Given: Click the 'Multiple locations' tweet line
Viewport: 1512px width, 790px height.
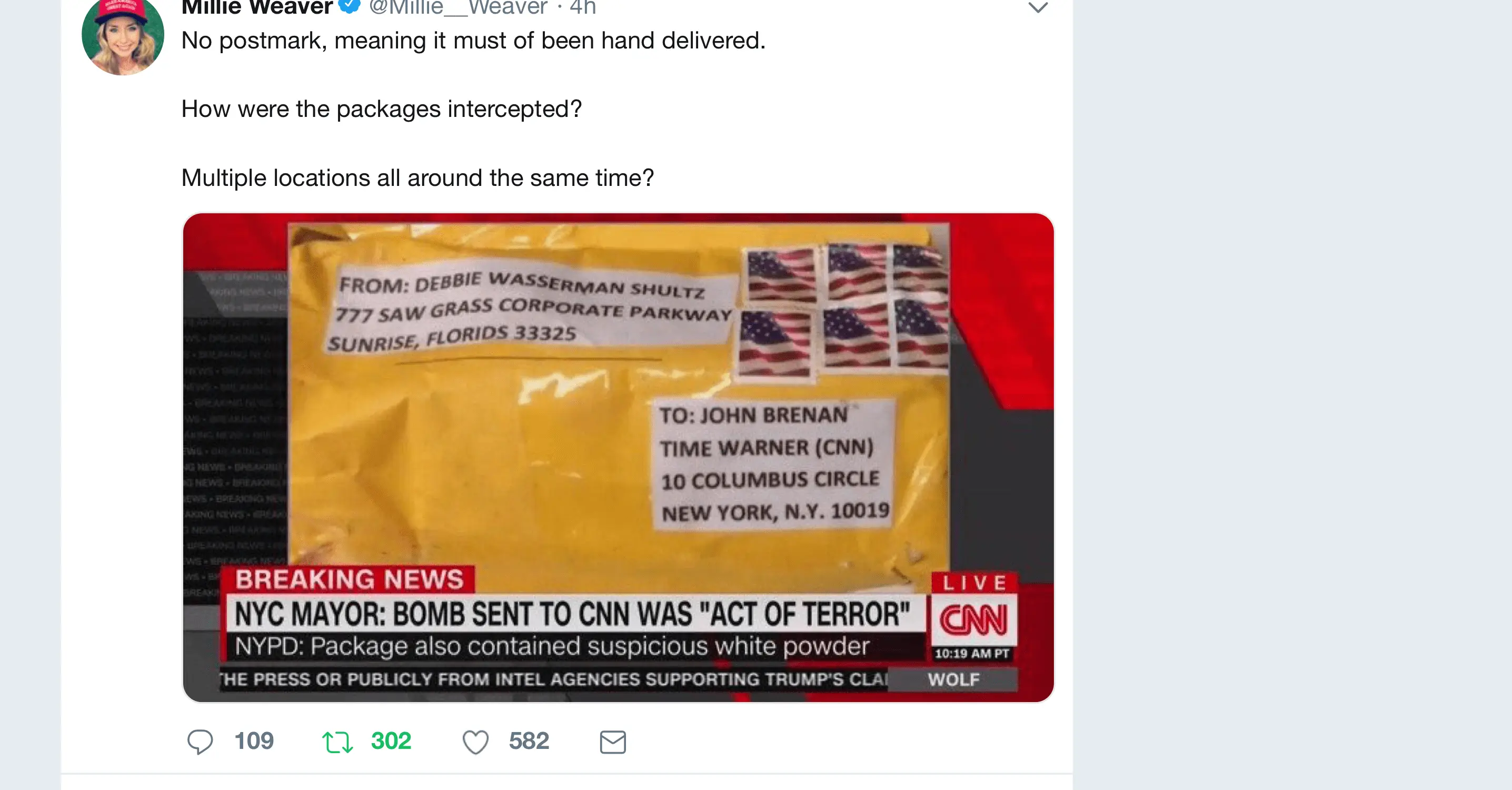Looking at the screenshot, I should tap(417, 178).
